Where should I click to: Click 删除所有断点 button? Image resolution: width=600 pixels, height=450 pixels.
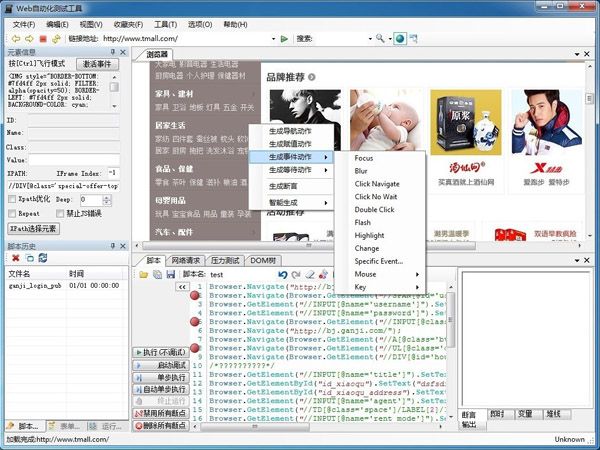pos(161,425)
